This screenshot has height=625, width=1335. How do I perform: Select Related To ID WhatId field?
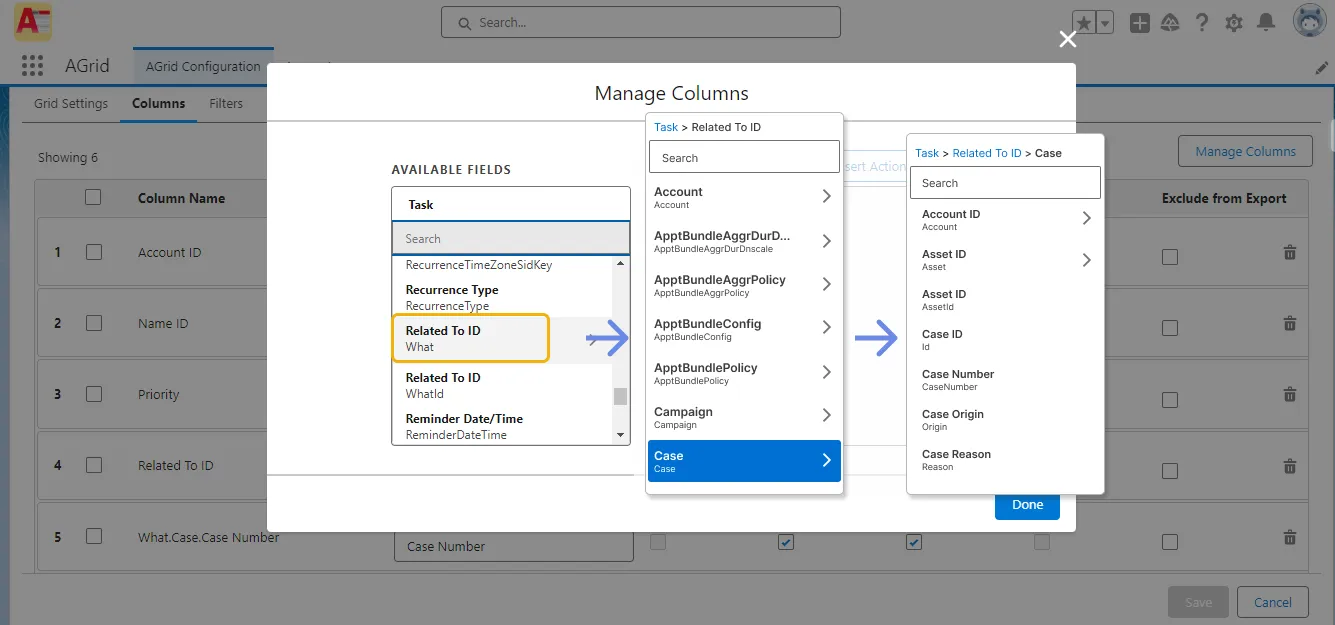pyautogui.click(x=501, y=385)
